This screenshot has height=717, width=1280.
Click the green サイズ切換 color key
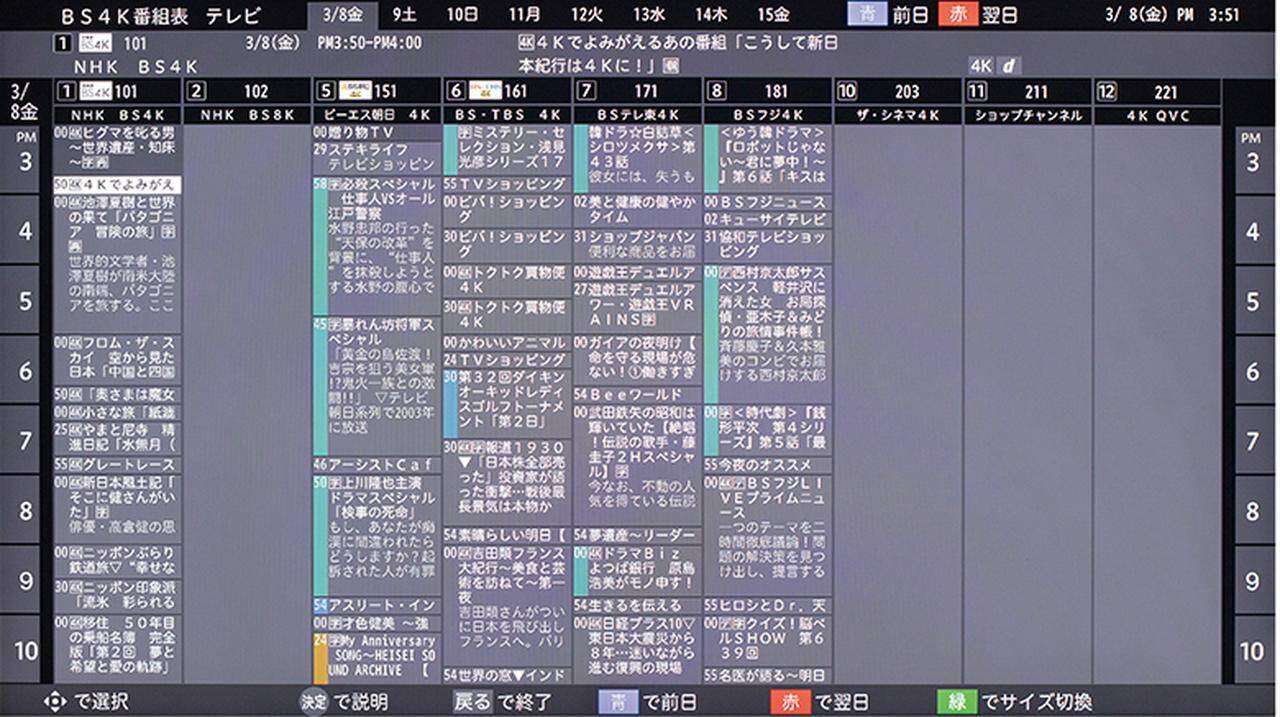956,702
